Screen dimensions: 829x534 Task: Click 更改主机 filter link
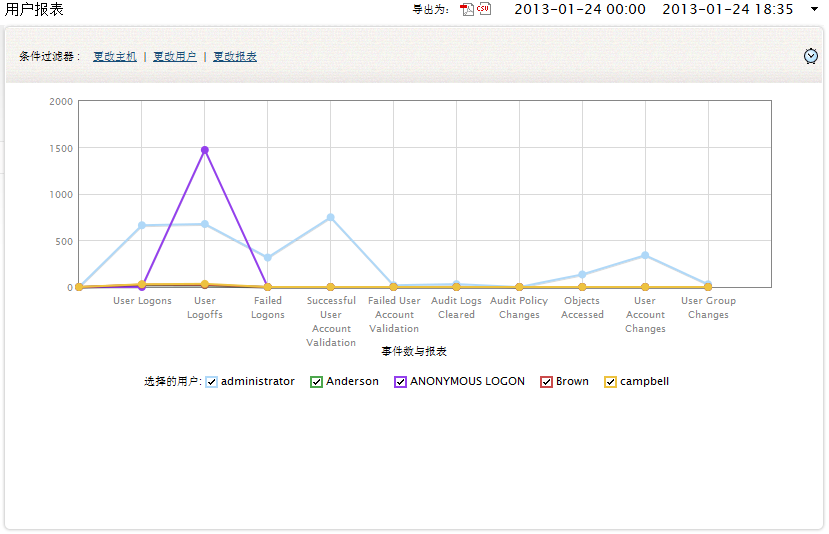[115, 57]
